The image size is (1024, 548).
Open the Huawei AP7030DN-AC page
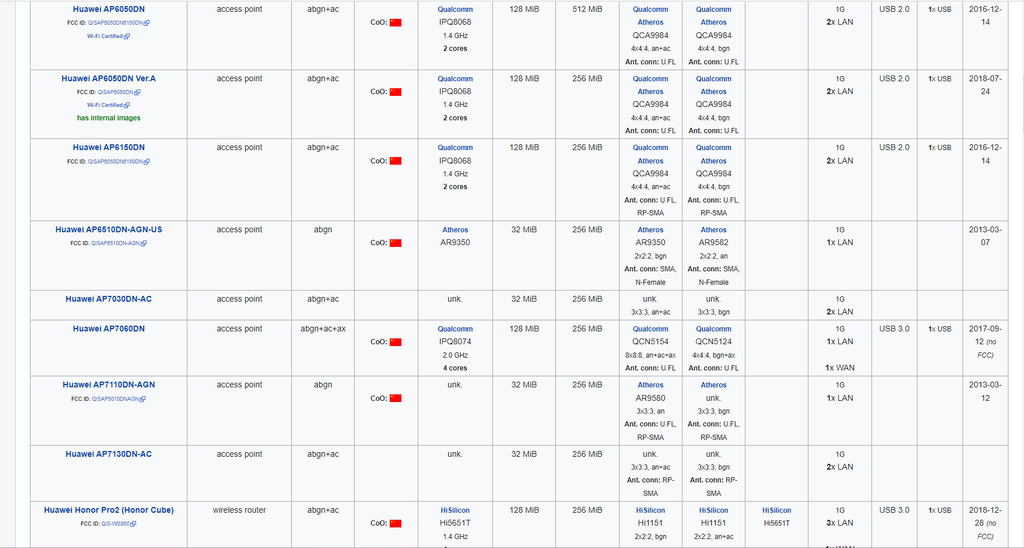[109, 299]
